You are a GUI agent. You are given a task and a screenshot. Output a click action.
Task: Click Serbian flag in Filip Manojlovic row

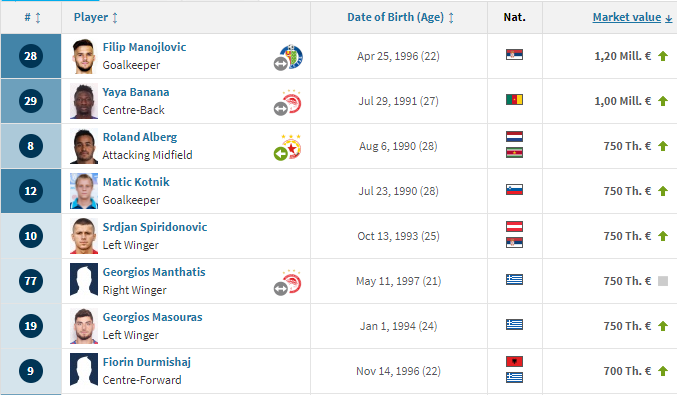click(514, 54)
